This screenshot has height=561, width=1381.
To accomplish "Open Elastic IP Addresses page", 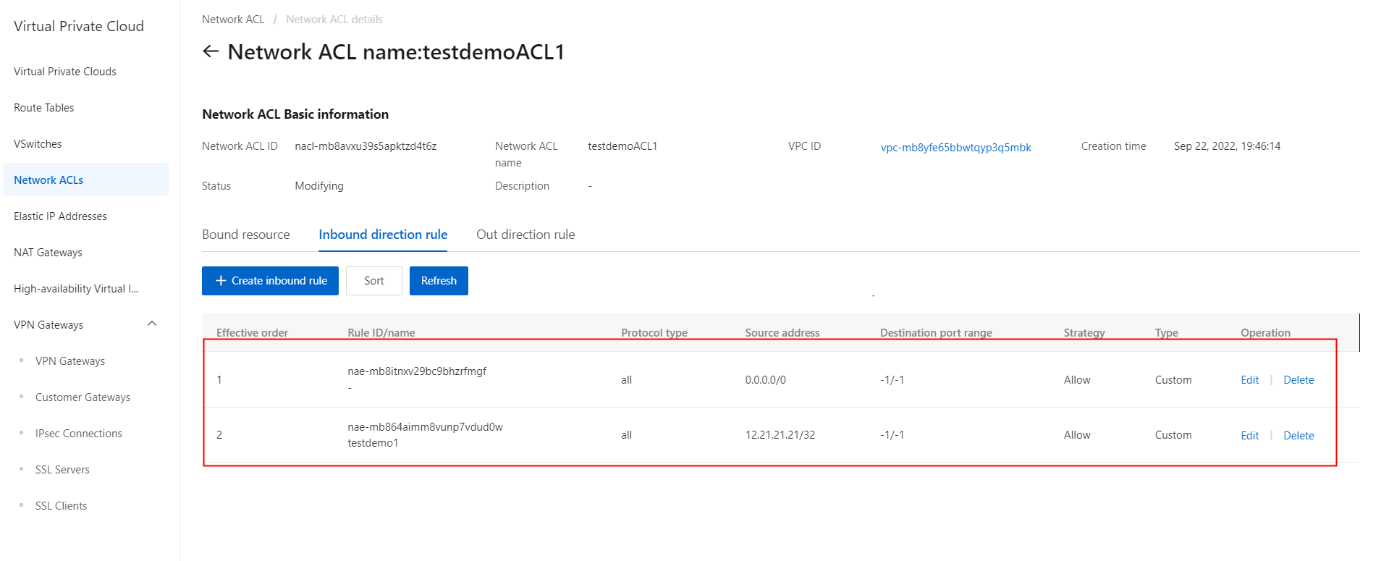I will (60, 216).
